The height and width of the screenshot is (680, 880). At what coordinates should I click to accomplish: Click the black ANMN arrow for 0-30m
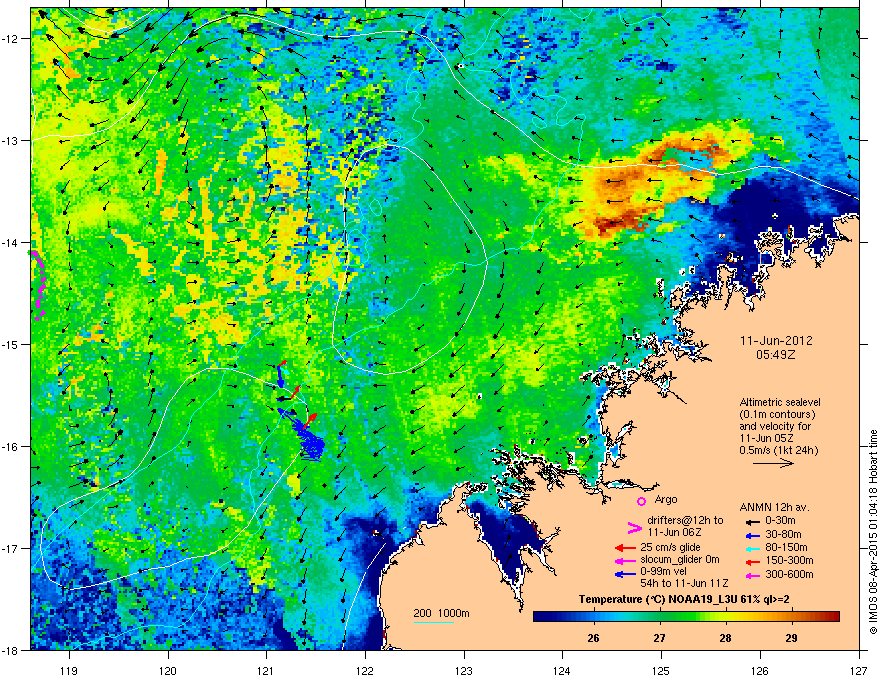[753, 521]
